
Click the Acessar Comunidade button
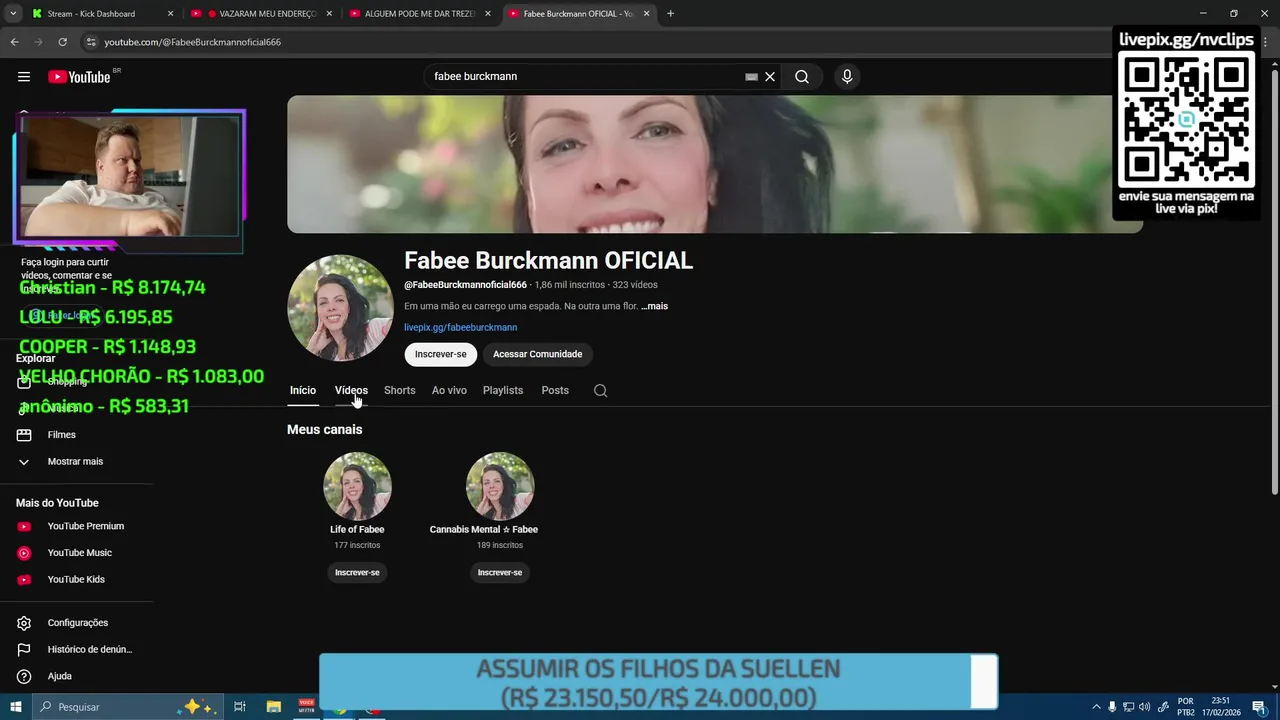(537, 354)
